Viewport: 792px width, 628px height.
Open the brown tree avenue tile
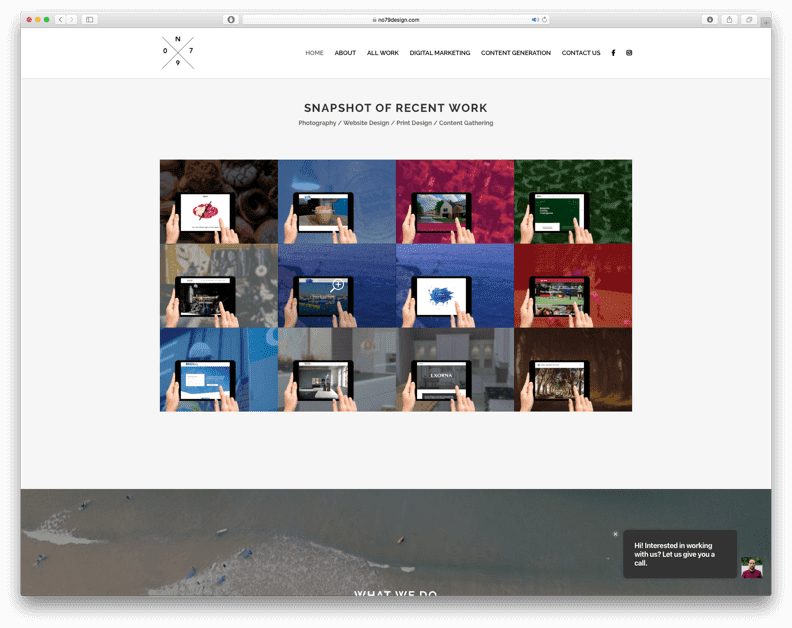point(573,369)
